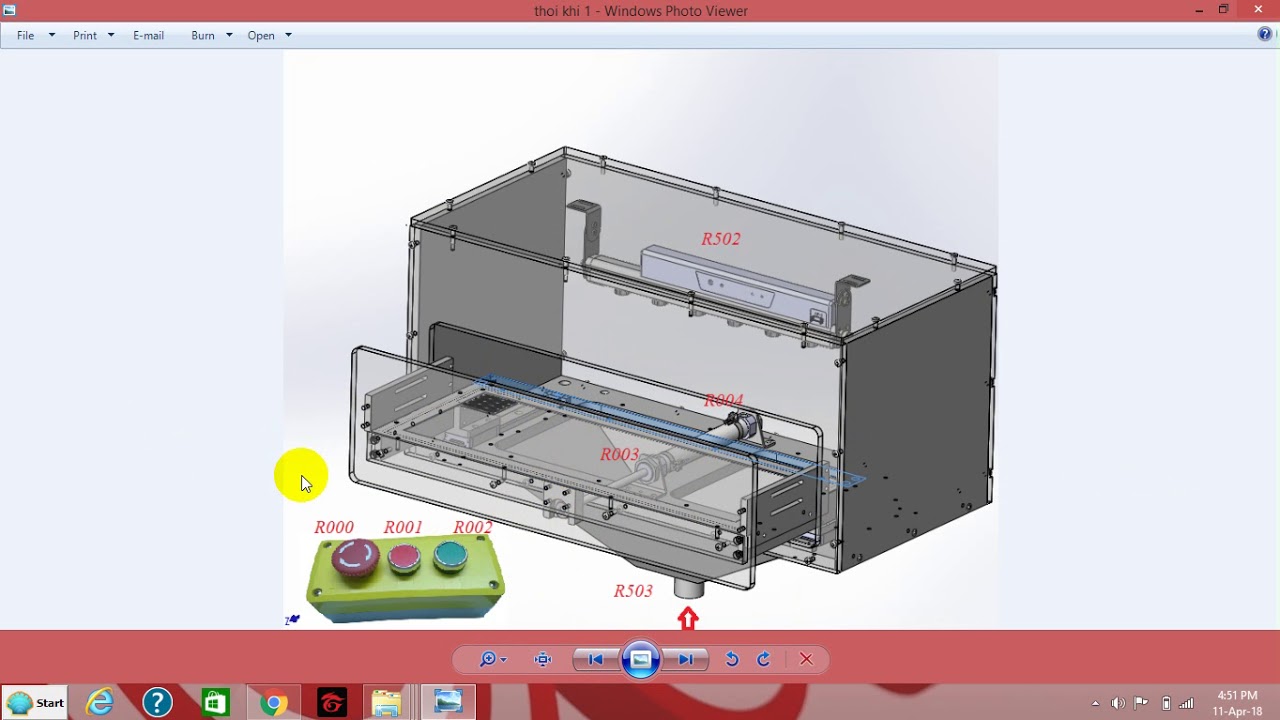Open the File menu
Screen dimensions: 1280x720
click(x=26, y=35)
